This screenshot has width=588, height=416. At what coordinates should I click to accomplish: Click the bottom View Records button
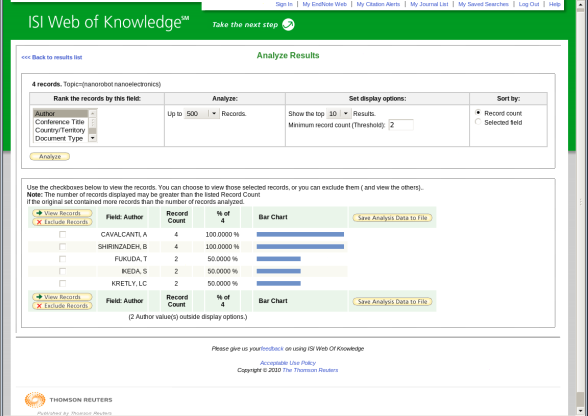tap(62, 297)
